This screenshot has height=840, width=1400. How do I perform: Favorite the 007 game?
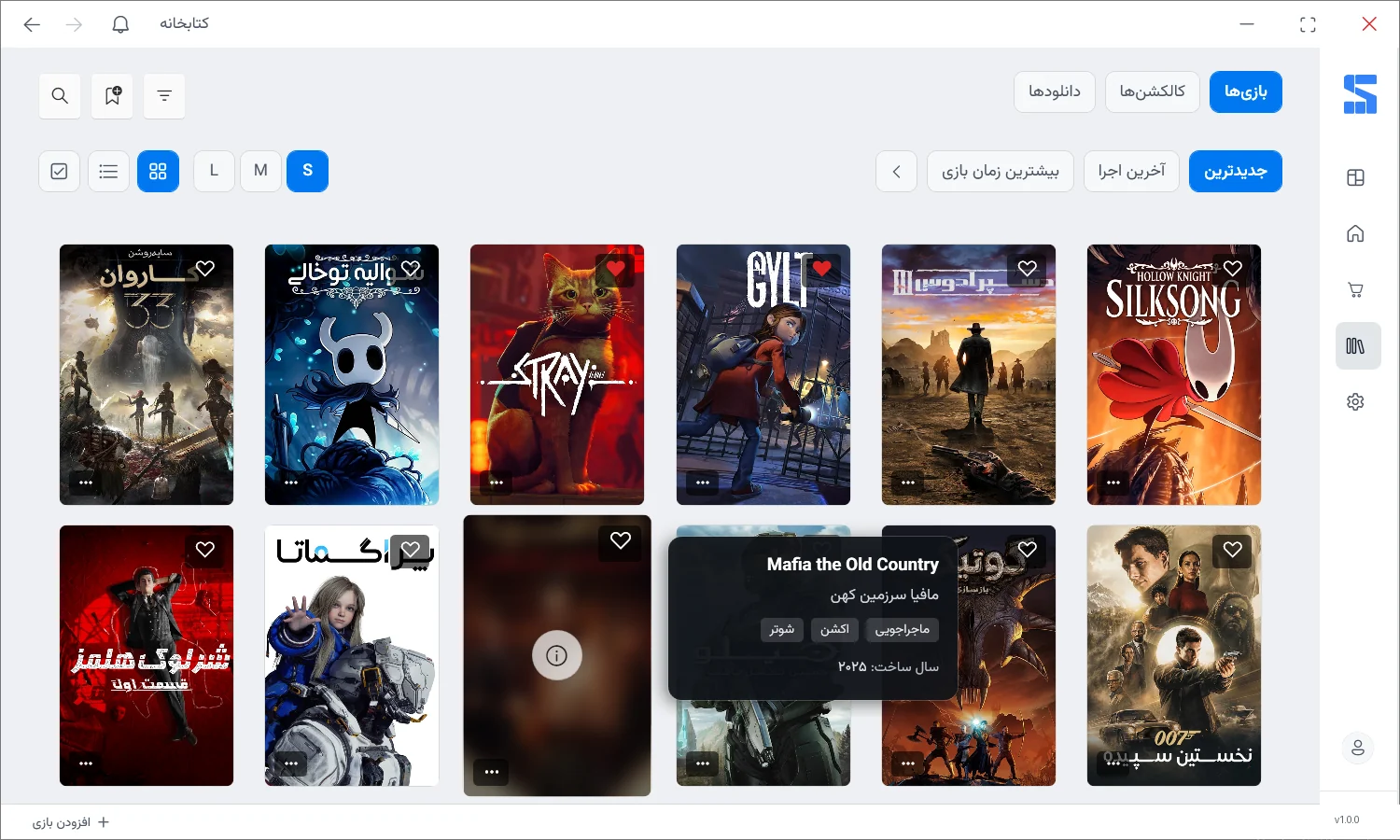(x=1233, y=550)
